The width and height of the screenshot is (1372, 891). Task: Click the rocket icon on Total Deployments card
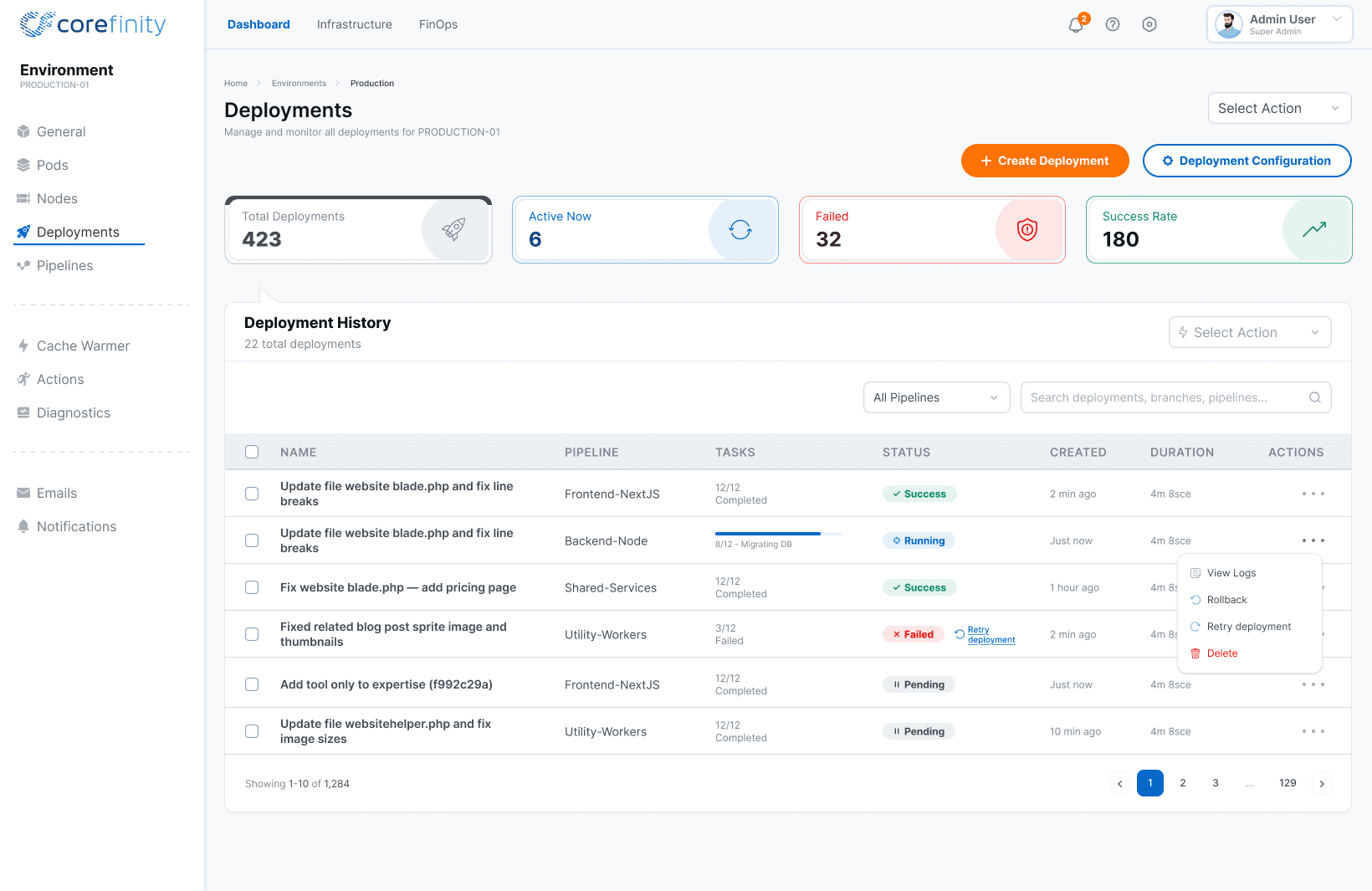pyautogui.click(x=453, y=229)
